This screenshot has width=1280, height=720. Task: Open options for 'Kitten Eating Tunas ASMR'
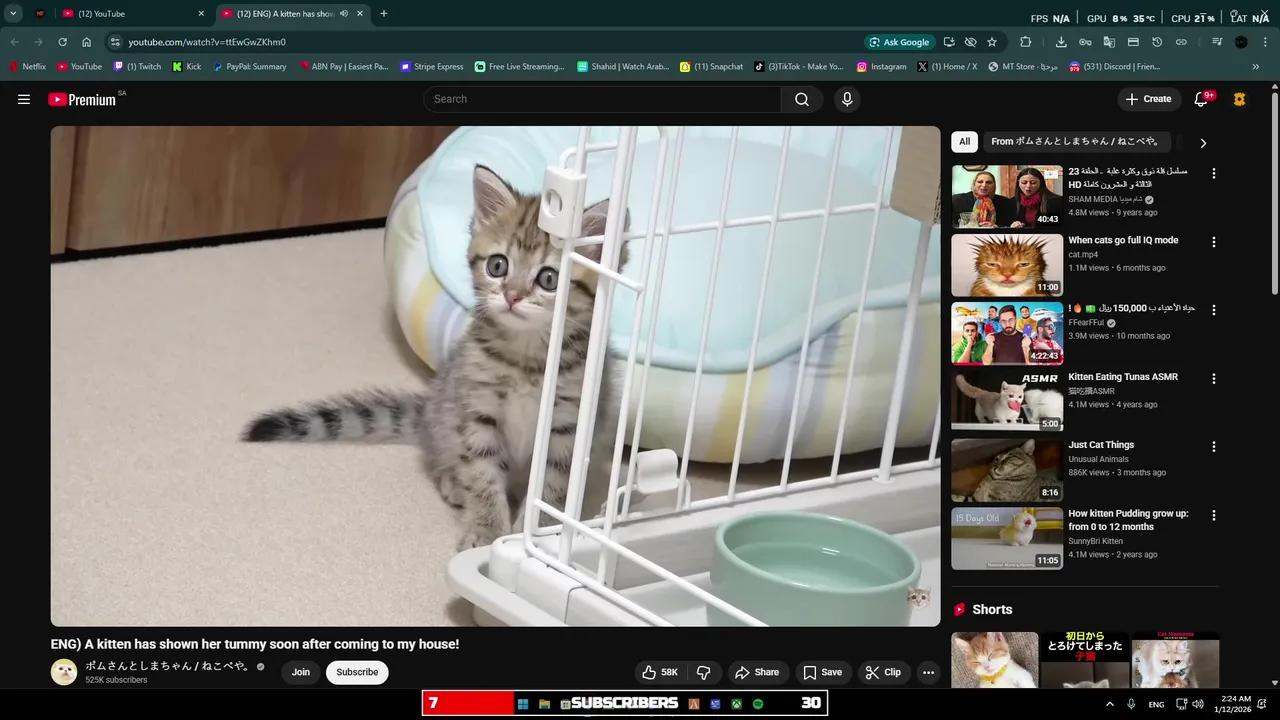coord(1214,379)
